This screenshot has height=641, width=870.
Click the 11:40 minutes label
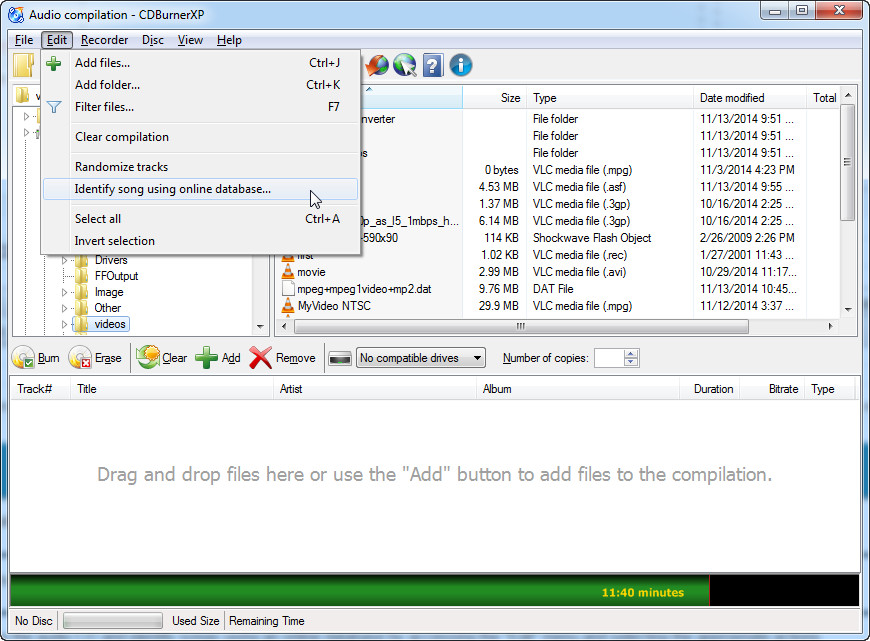(643, 593)
